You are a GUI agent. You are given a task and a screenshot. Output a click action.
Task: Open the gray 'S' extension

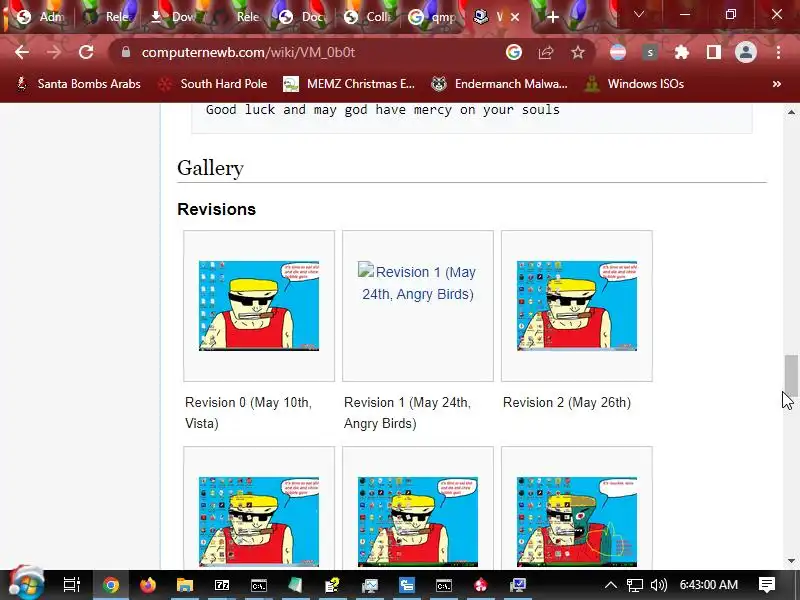point(650,52)
